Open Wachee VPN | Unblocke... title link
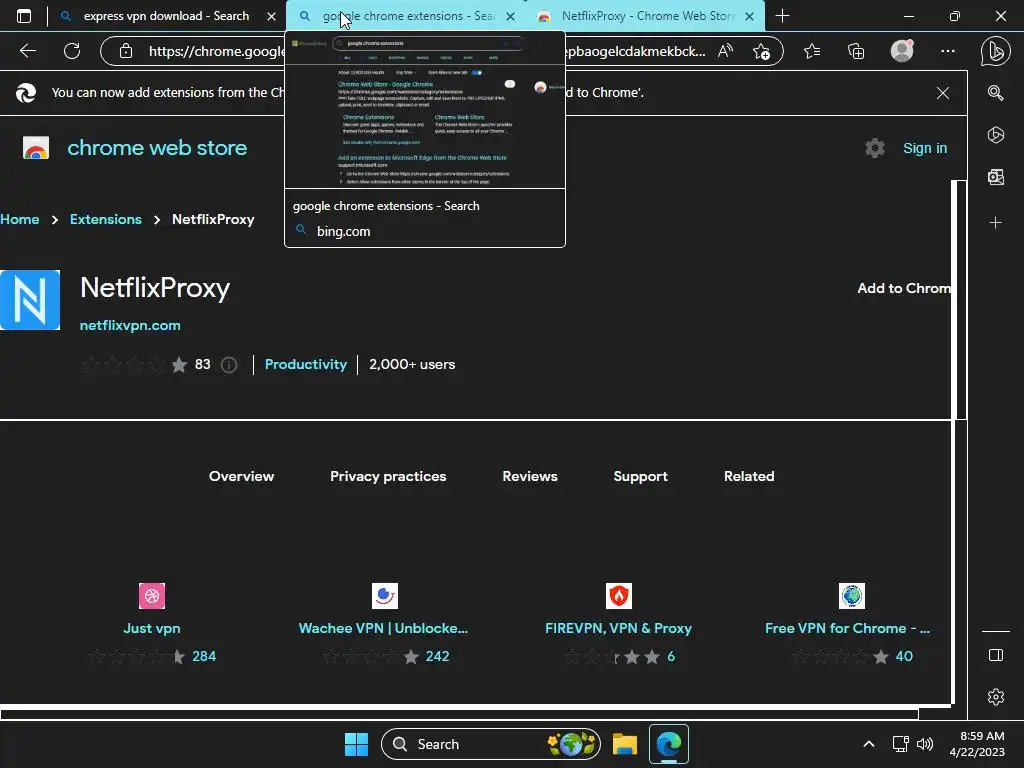Screen dimensions: 1024x768 pyautogui.click(x=383, y=628)
